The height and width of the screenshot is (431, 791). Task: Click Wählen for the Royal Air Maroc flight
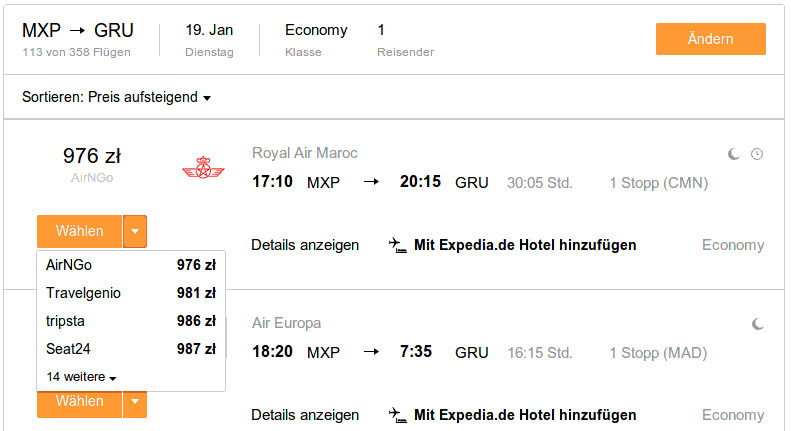click(x=80, y=231)
